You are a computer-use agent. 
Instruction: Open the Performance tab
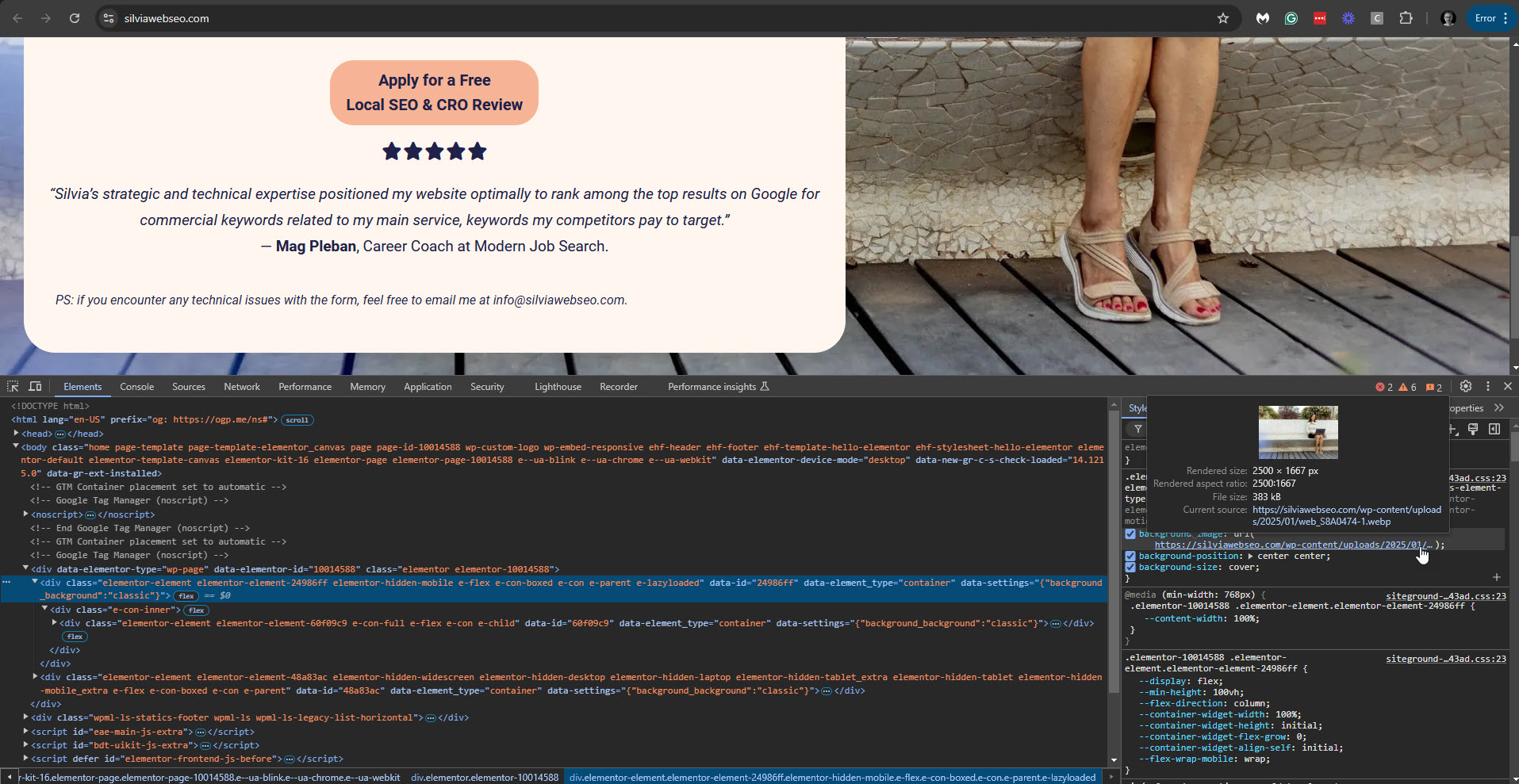point(305,387)
